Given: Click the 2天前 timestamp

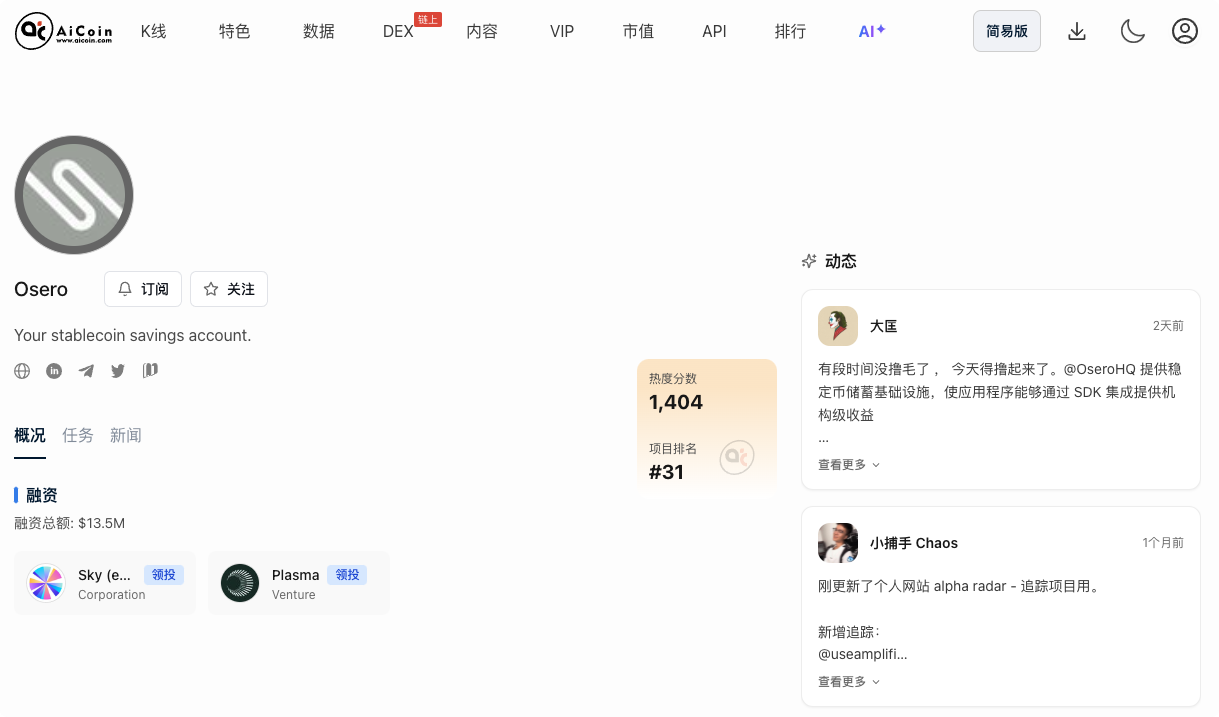Looking at the screenshot, I should tap(1168, 326).
